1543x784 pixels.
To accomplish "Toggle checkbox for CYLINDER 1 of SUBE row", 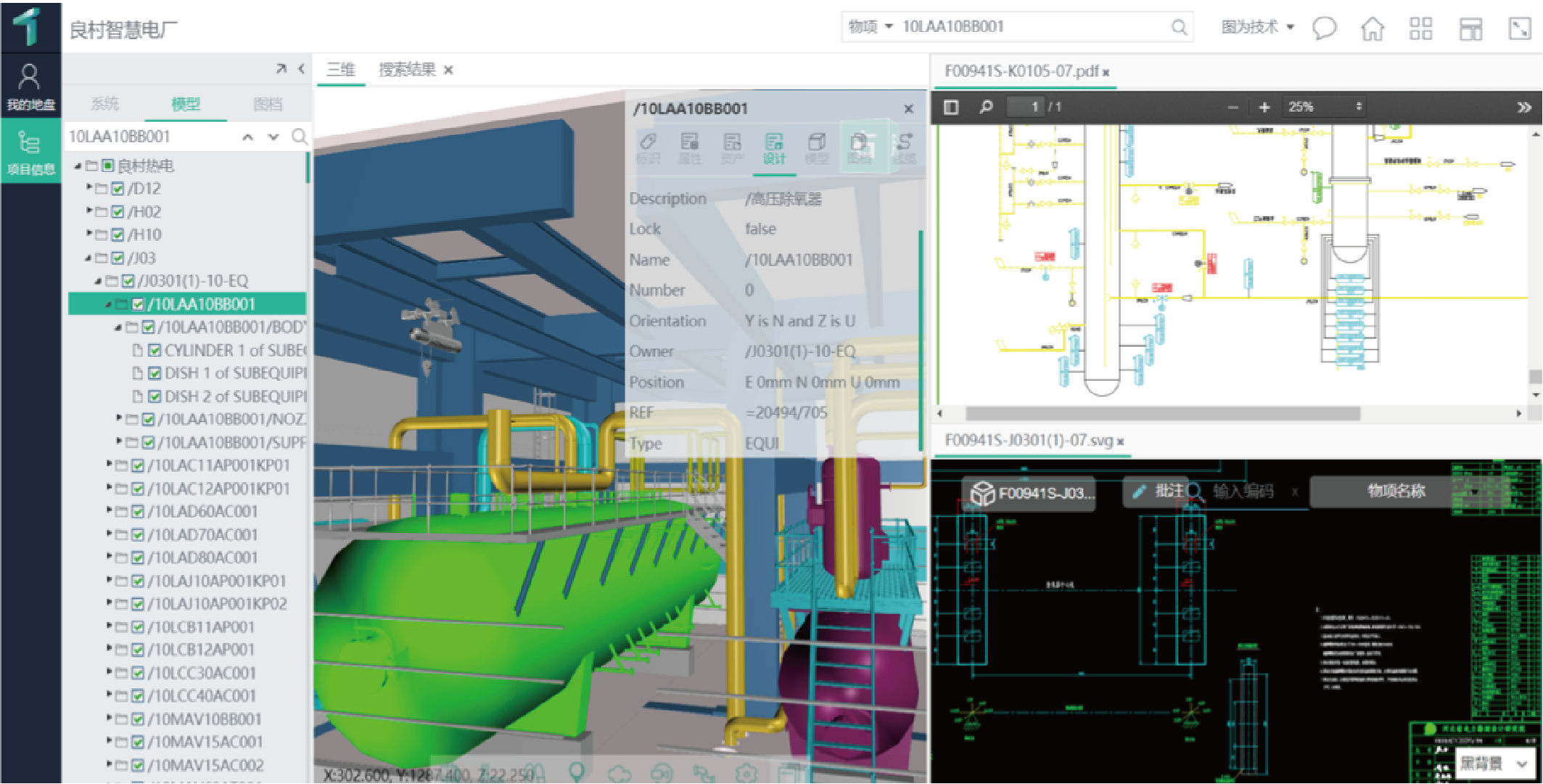I will coord(154,350).
